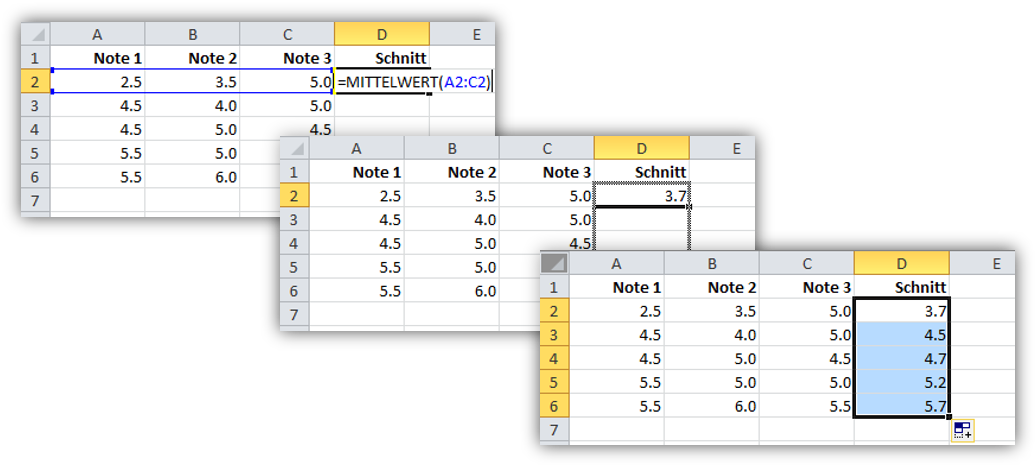This screenshot has height=467, width=1036.
Task: Click the cell showing 5.7 in Schnitt column
Action: [x=901, y=406]
